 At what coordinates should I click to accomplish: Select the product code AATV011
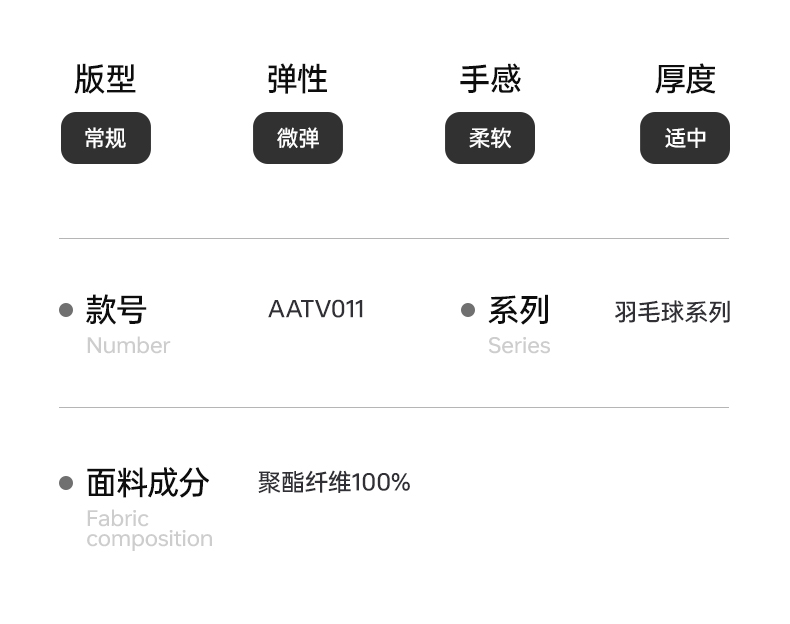[x=316, y=309]
